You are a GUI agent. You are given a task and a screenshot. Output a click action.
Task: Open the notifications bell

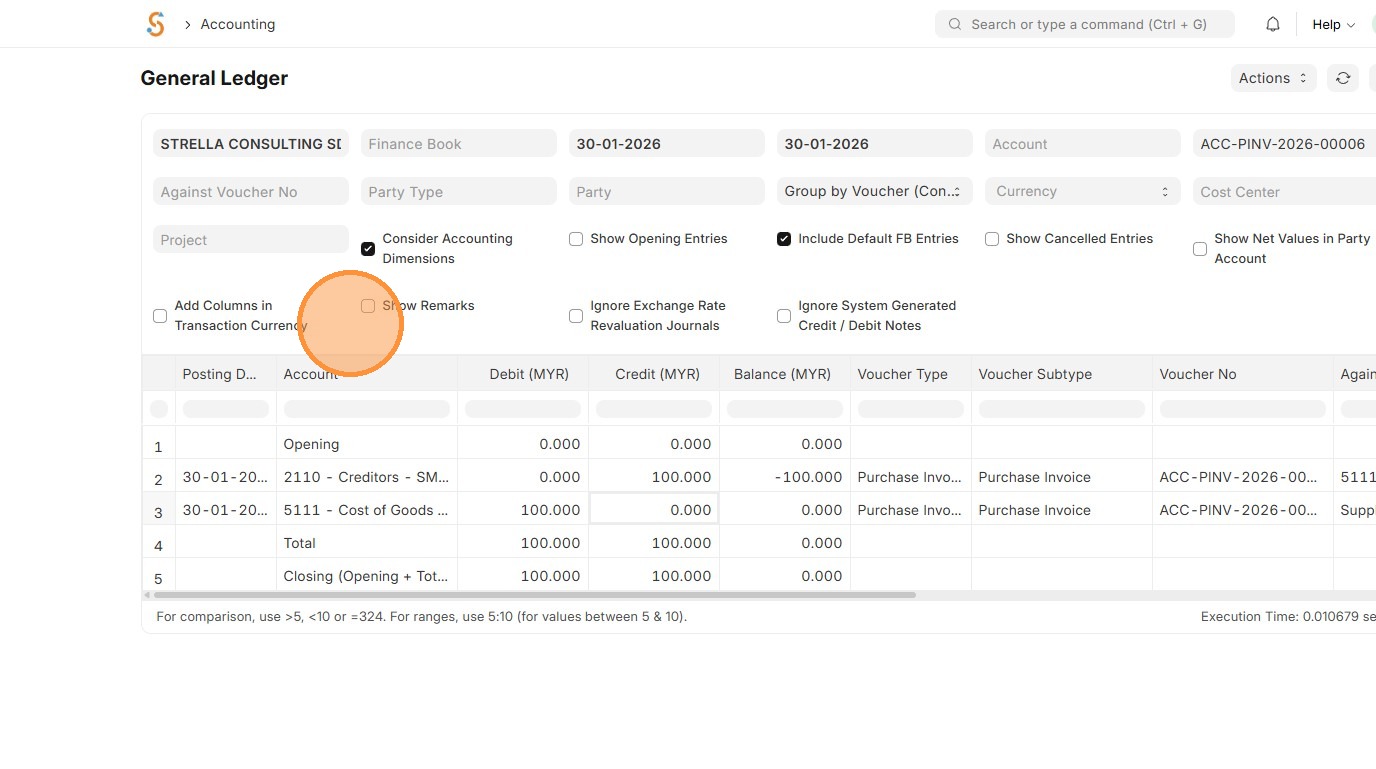click(x=1273, y=24)
